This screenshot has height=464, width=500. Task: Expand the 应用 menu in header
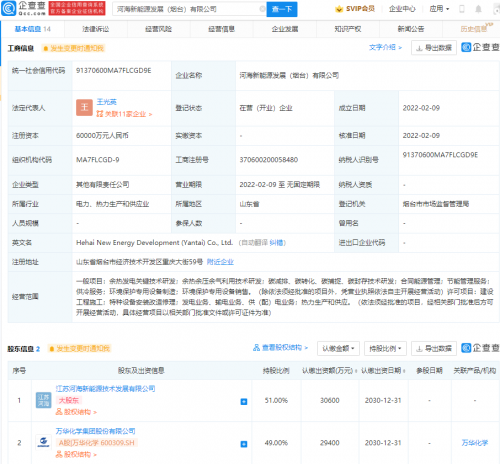(439, 9)
